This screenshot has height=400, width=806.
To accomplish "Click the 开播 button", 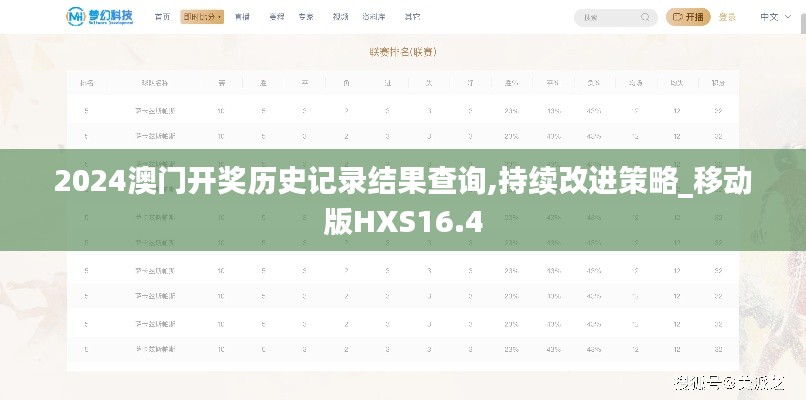I will (688, 17).
